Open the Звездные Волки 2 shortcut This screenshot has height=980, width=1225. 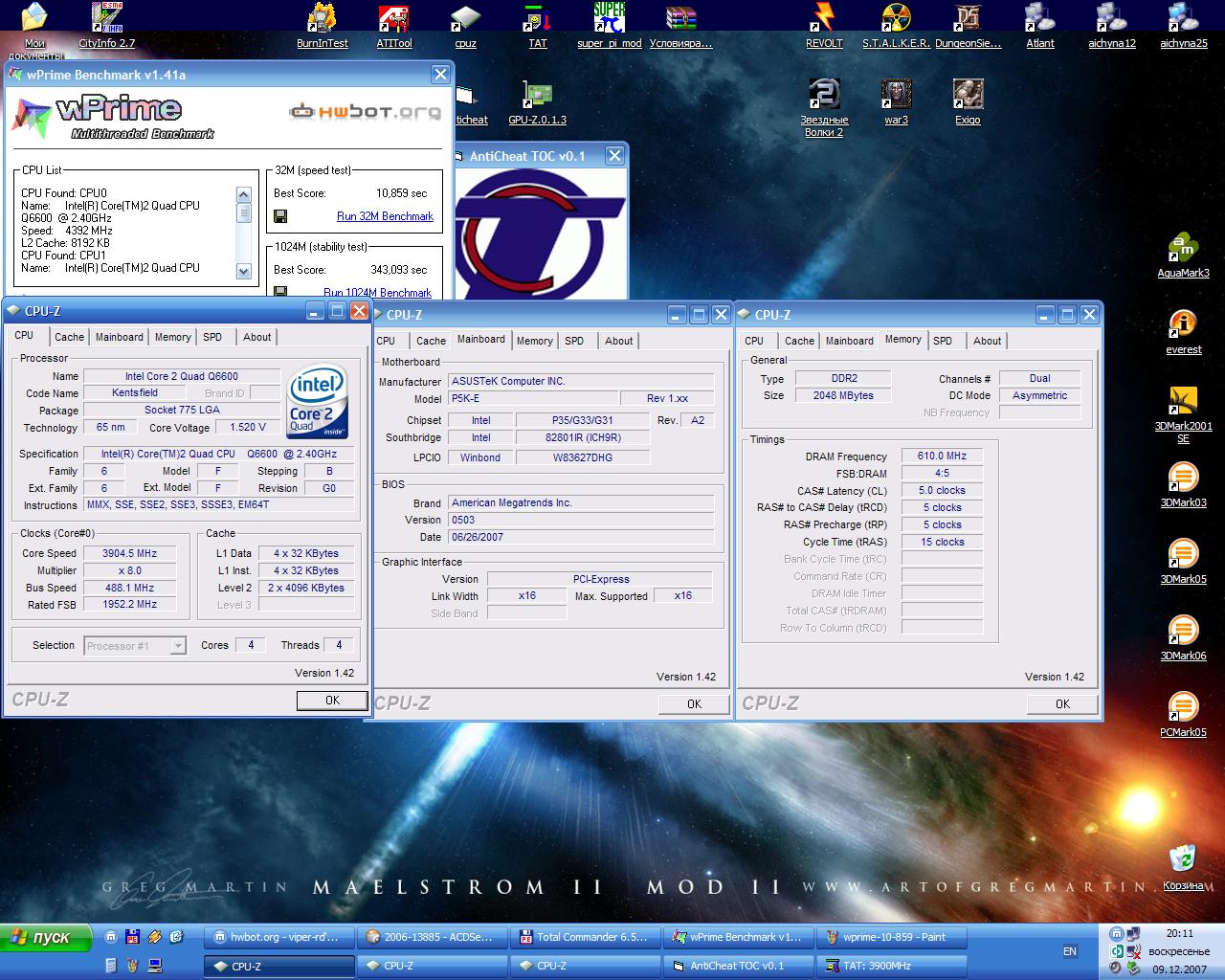tap(824, 107)
